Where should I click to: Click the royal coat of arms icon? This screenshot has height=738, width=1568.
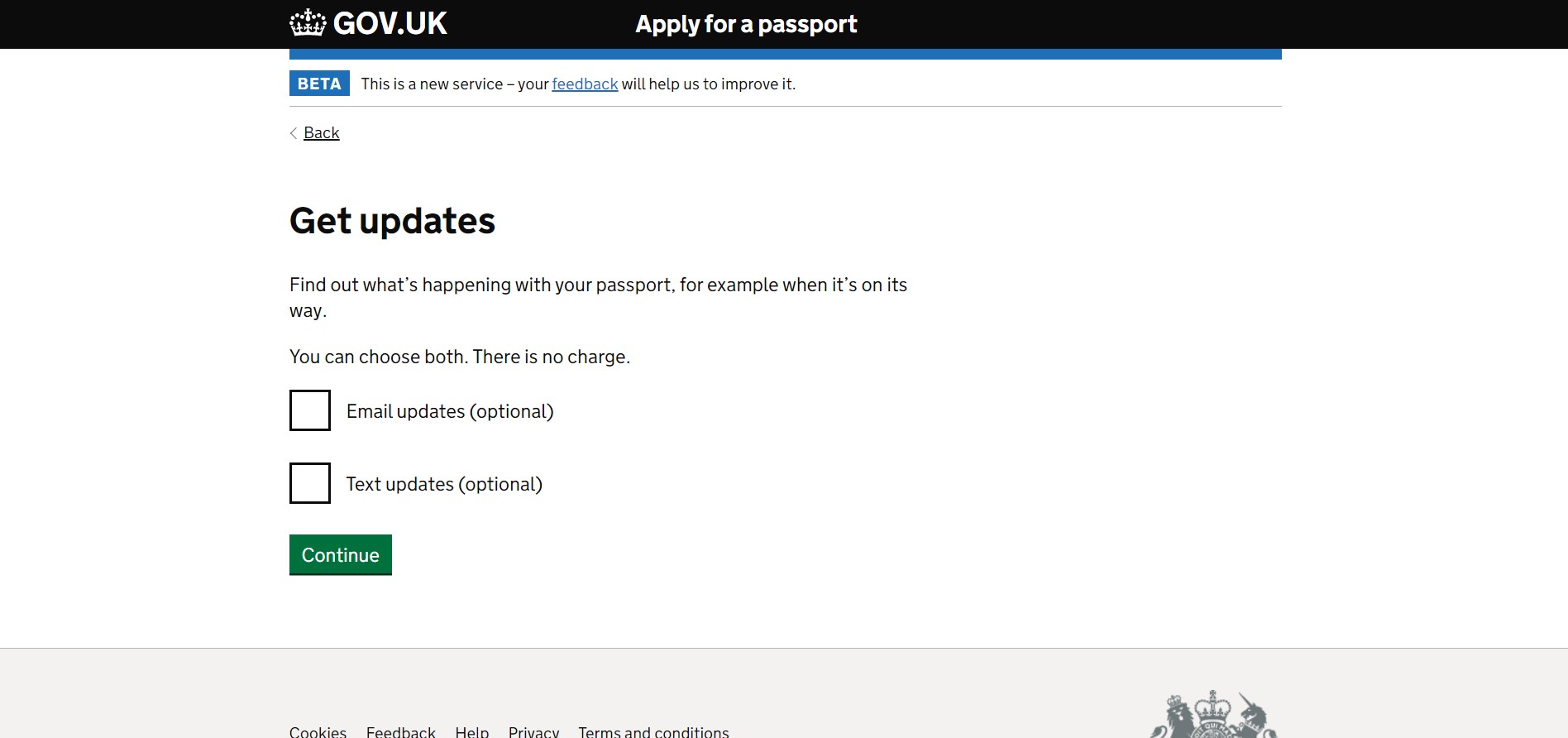[1213, 716]
